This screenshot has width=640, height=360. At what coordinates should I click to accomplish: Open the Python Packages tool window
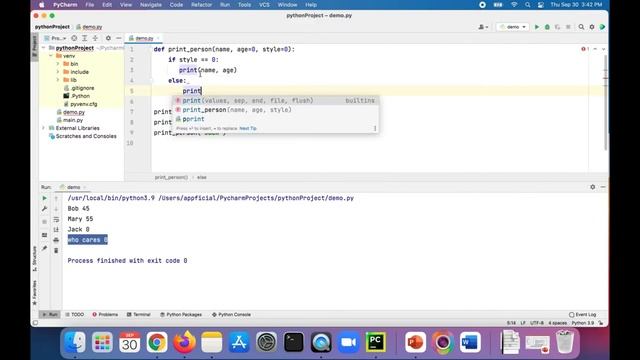181,315
